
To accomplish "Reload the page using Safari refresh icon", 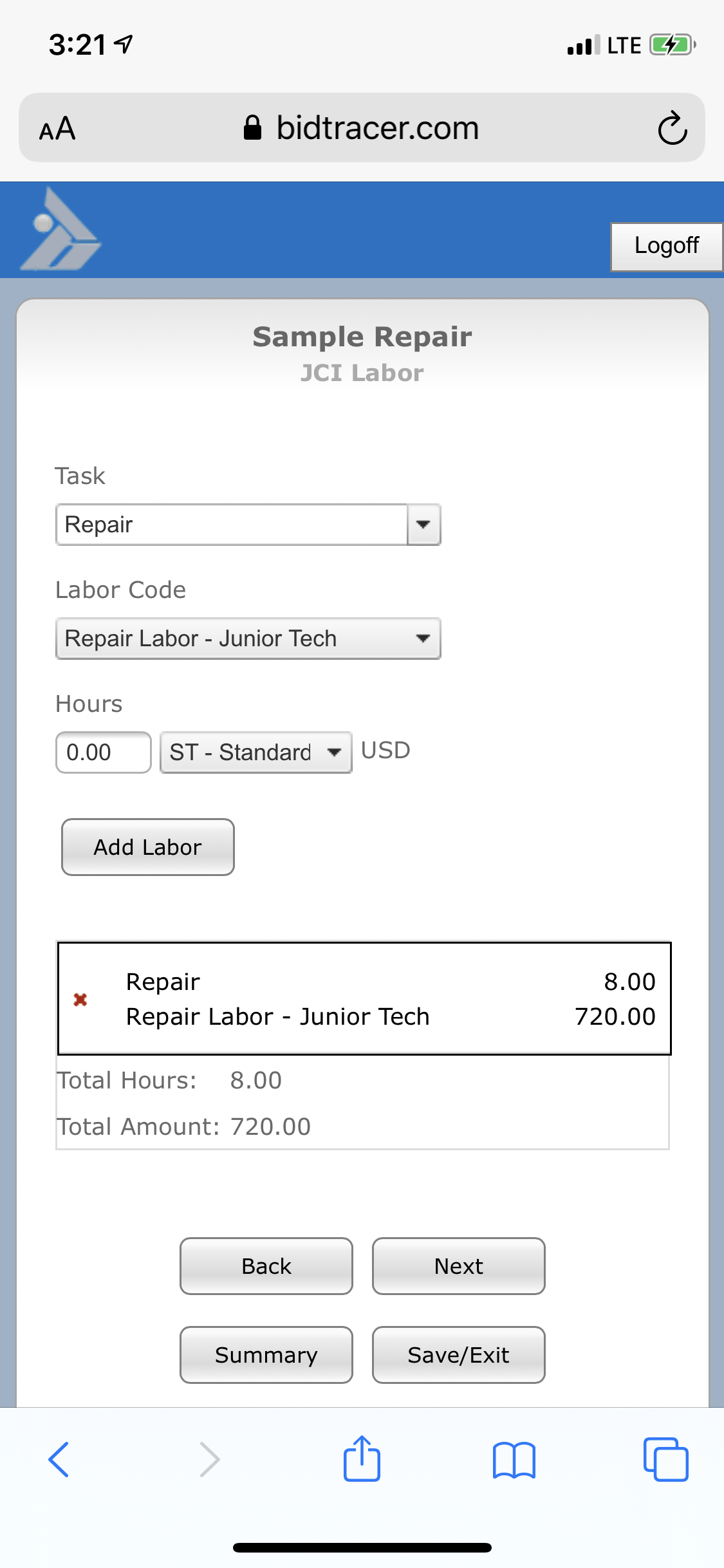I will pos(673,128).
